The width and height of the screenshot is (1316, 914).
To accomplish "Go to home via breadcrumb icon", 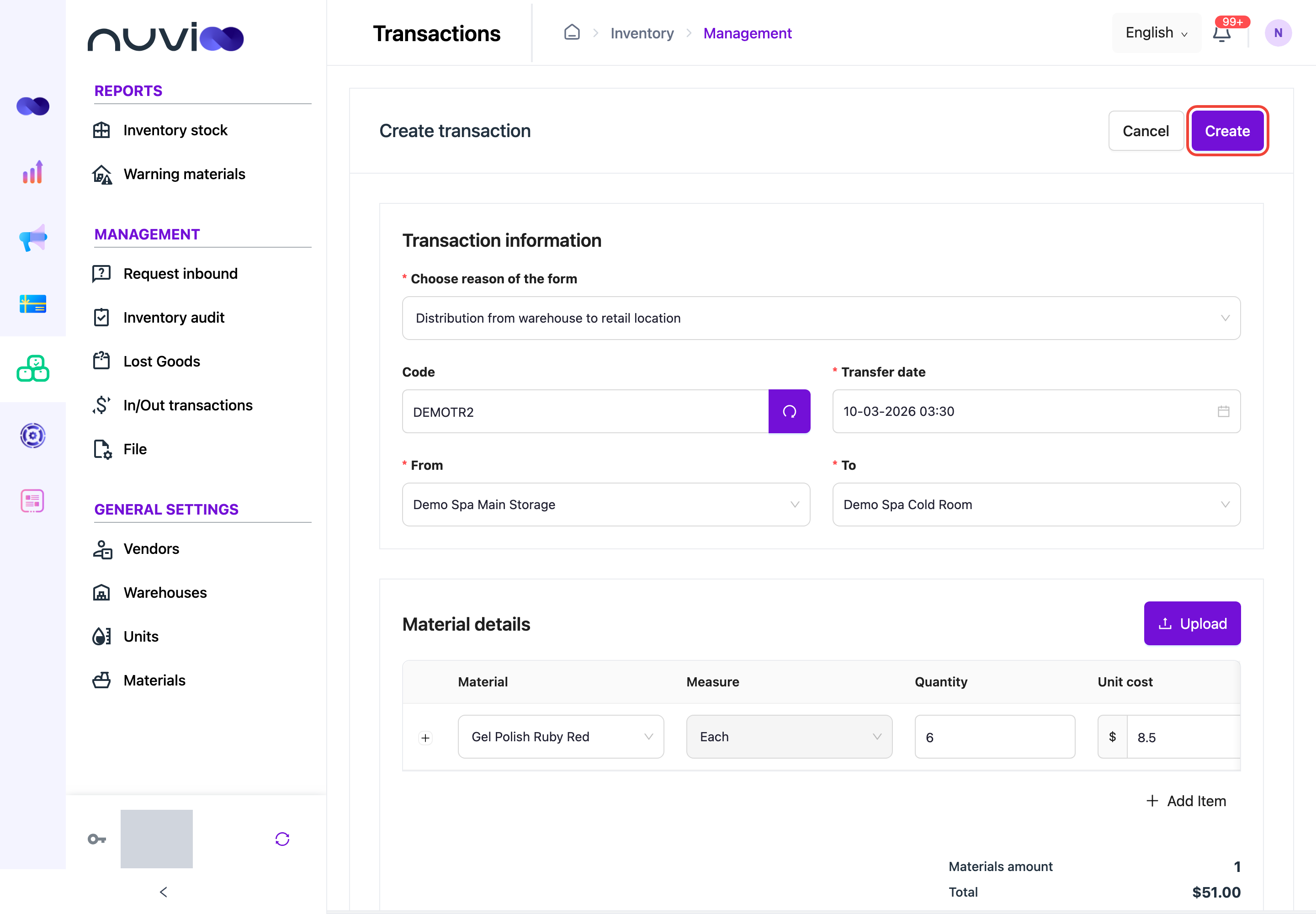I will 572,32.
